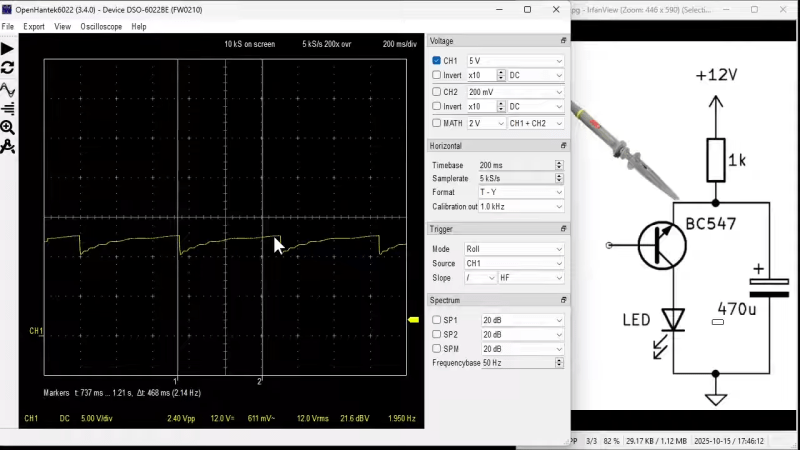Click the Start/Play sampling icon
Viewport: 800px width, 450px height.
[8, 48]
